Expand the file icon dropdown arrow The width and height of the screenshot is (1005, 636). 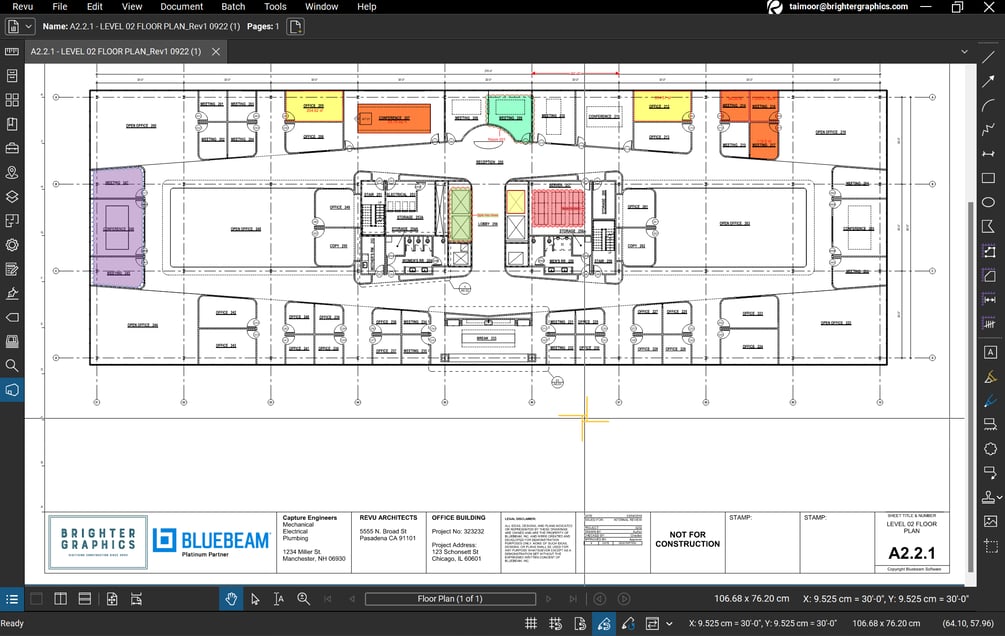[28, 26]
